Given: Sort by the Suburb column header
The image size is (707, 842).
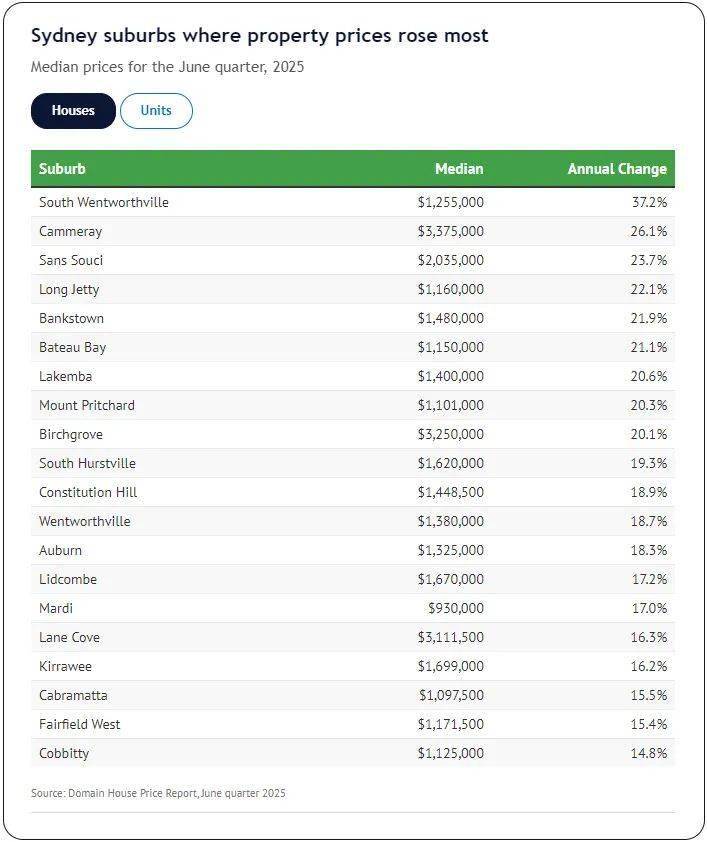Looking at the screenshot, I should click(62, 169).
